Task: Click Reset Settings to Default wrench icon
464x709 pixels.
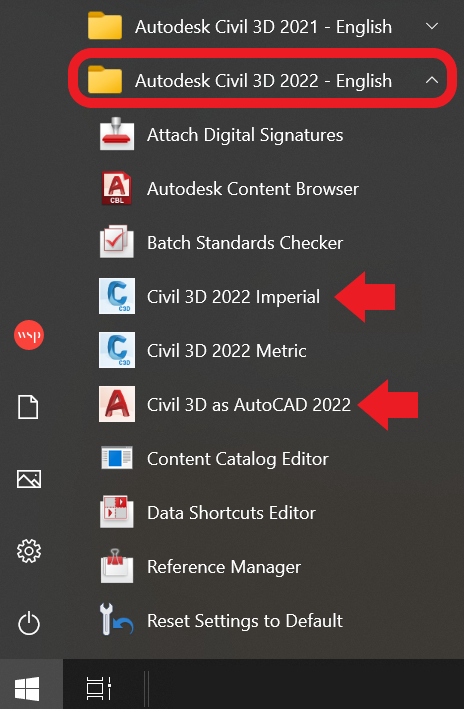Action: pyautogui.click(x=117, y=619)
